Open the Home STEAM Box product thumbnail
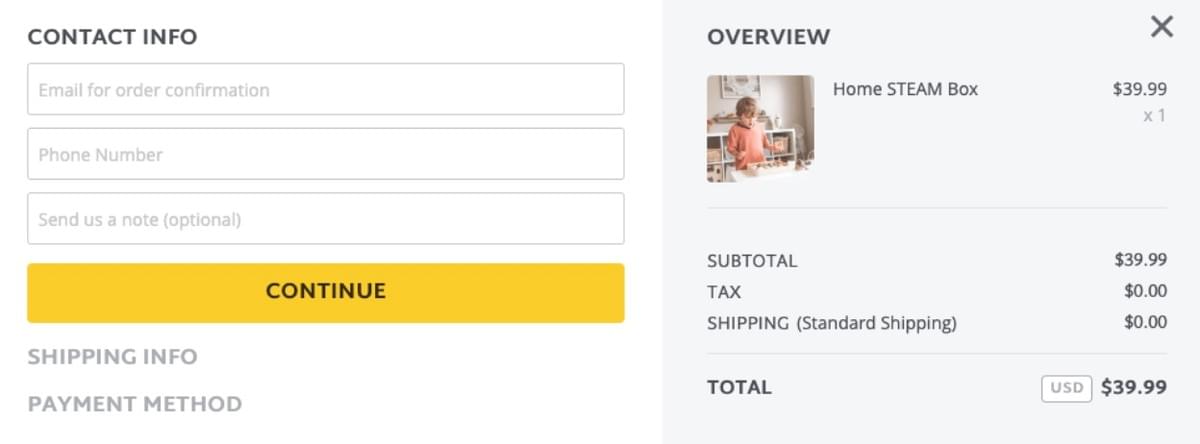 pyautogui.click(x=760, y=128)
